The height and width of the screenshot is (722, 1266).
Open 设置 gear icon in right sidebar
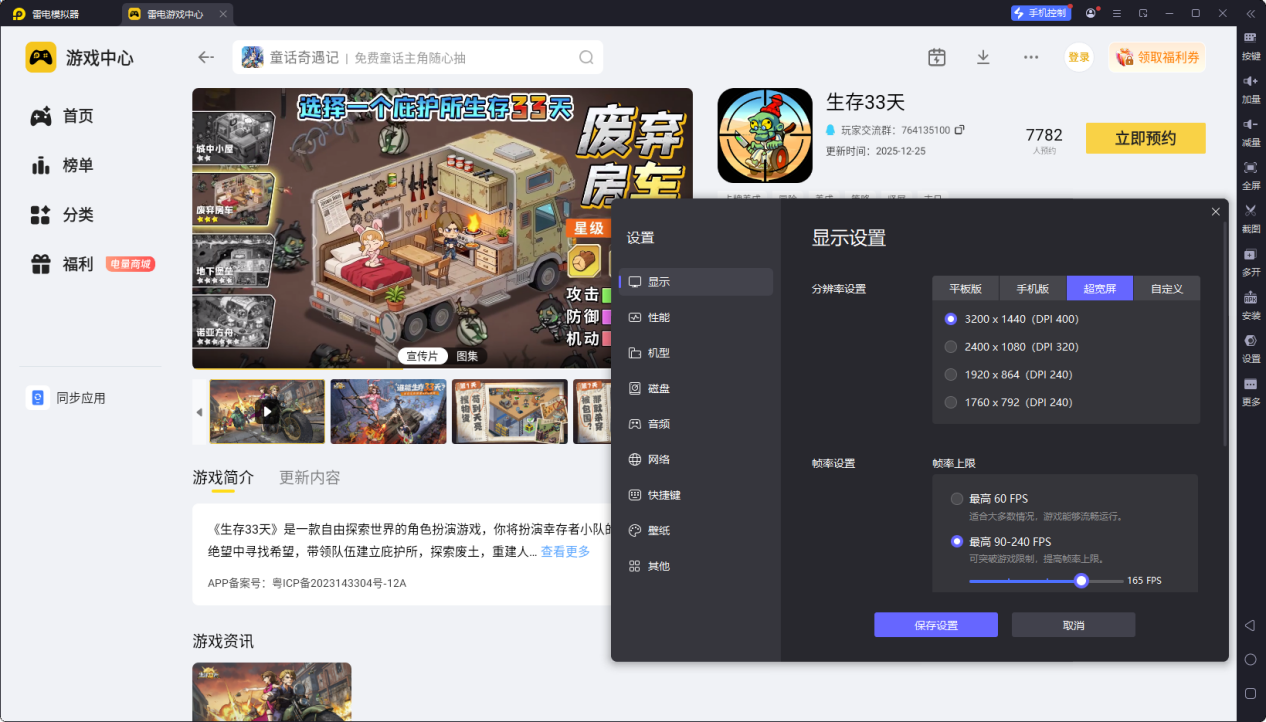1251,340
